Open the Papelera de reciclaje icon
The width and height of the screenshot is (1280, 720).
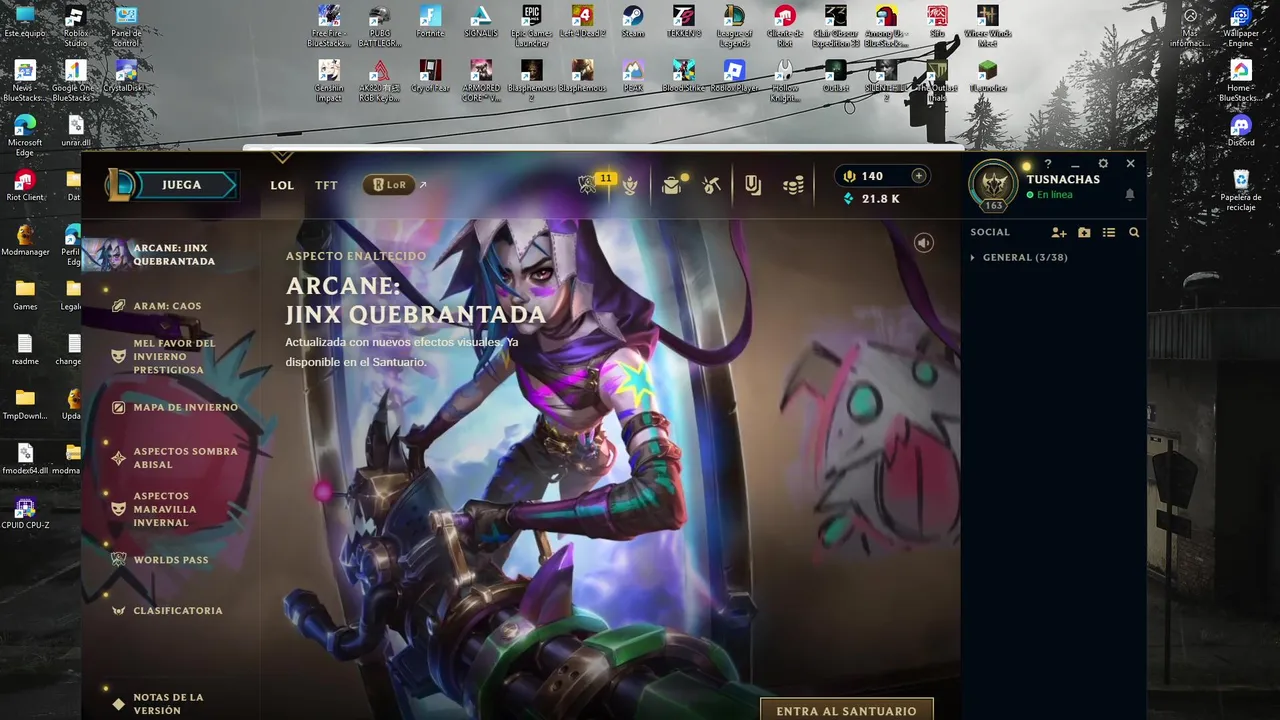1241,189
